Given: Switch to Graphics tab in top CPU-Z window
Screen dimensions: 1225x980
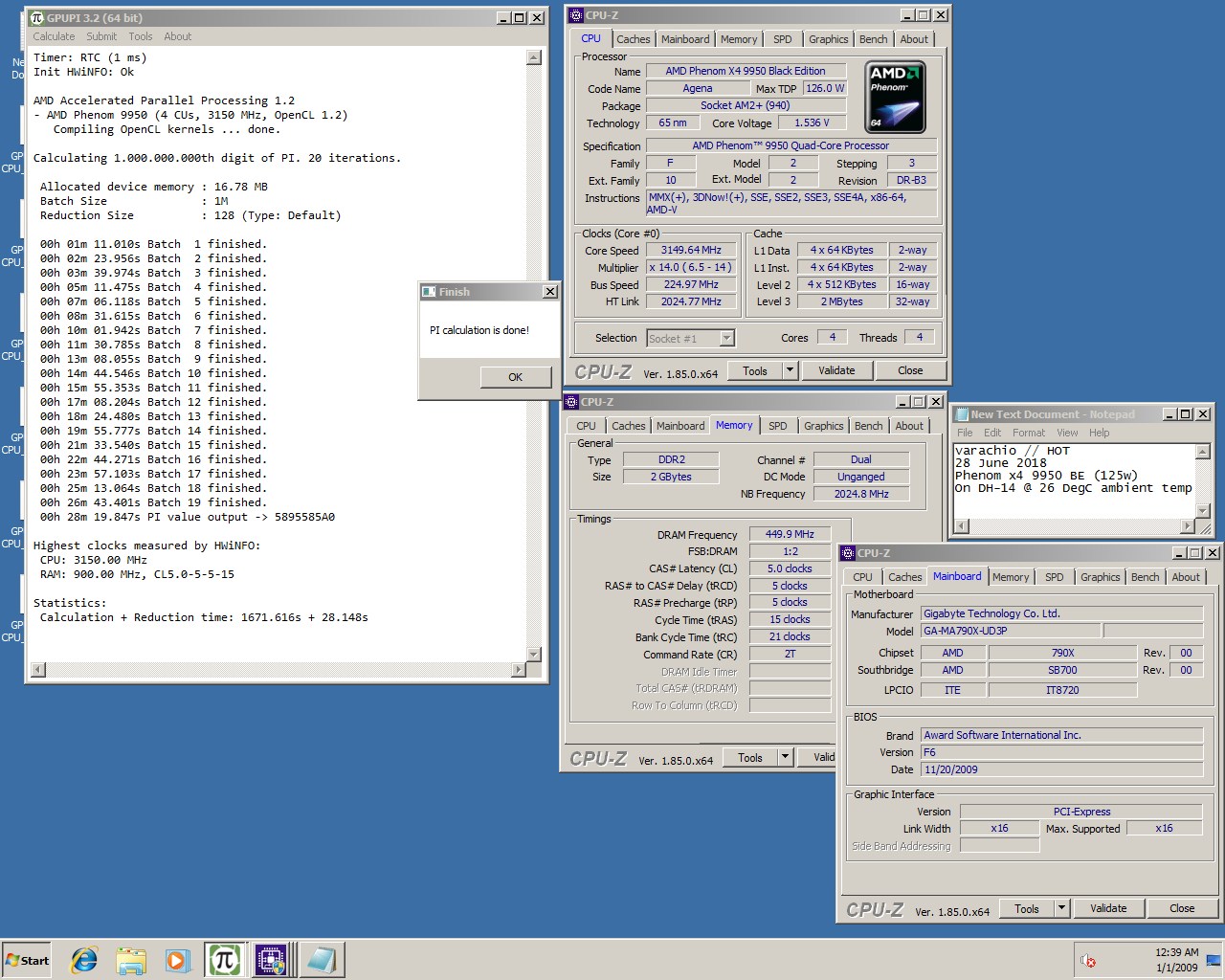Looking at the screenshot, I should point(828,39).
